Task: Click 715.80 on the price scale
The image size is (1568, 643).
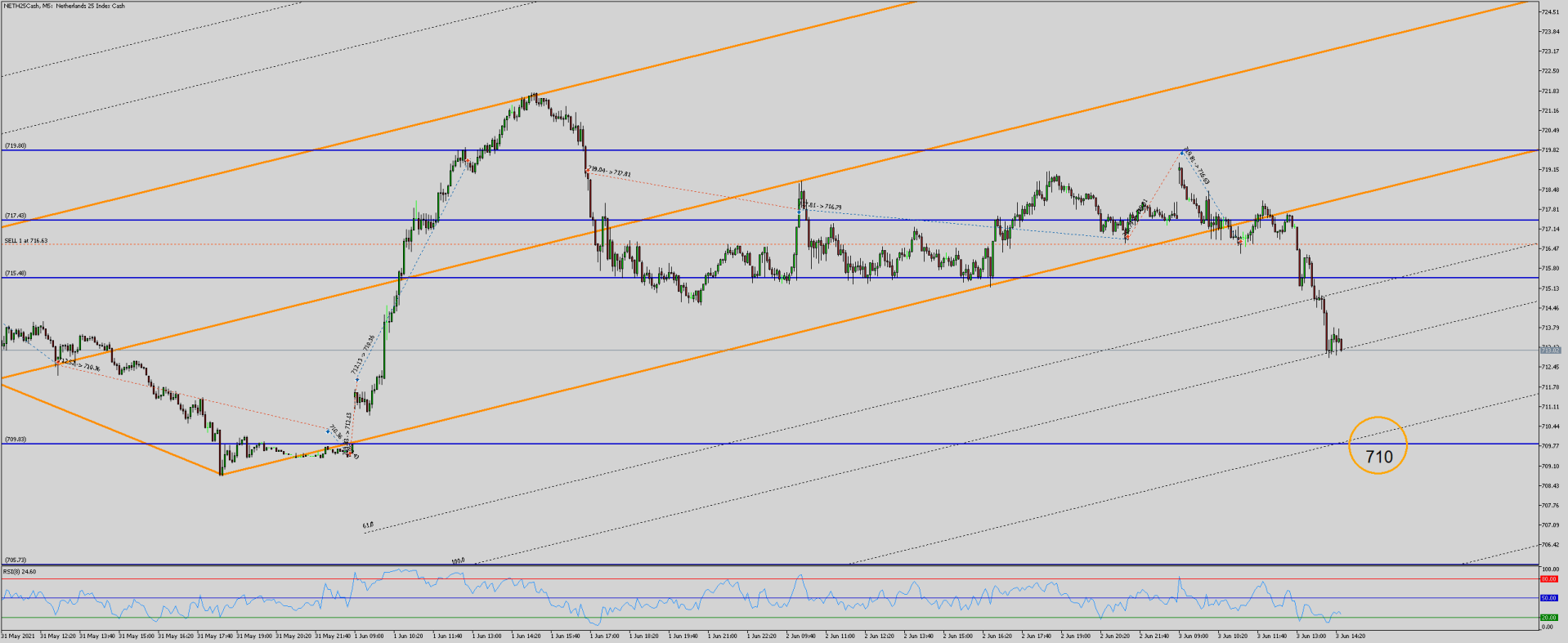Action: pyautogui.click(x=1548, y=268)
